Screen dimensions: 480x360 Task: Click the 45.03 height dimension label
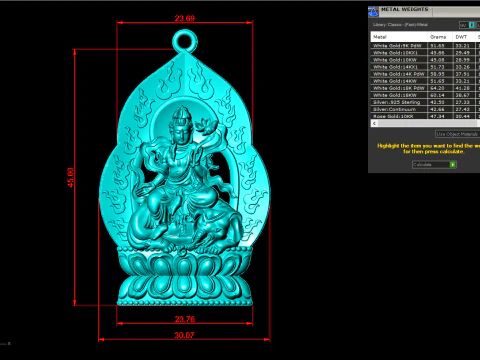pos(70,177)
